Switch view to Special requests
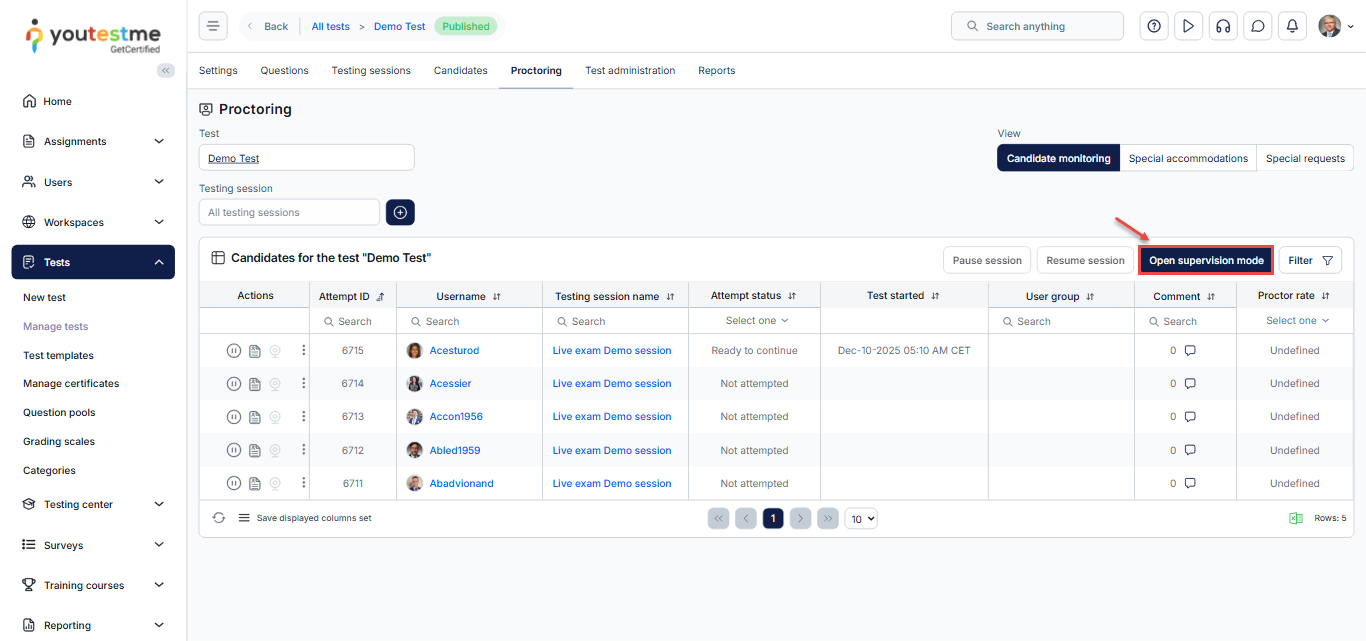 [1305, 158]
